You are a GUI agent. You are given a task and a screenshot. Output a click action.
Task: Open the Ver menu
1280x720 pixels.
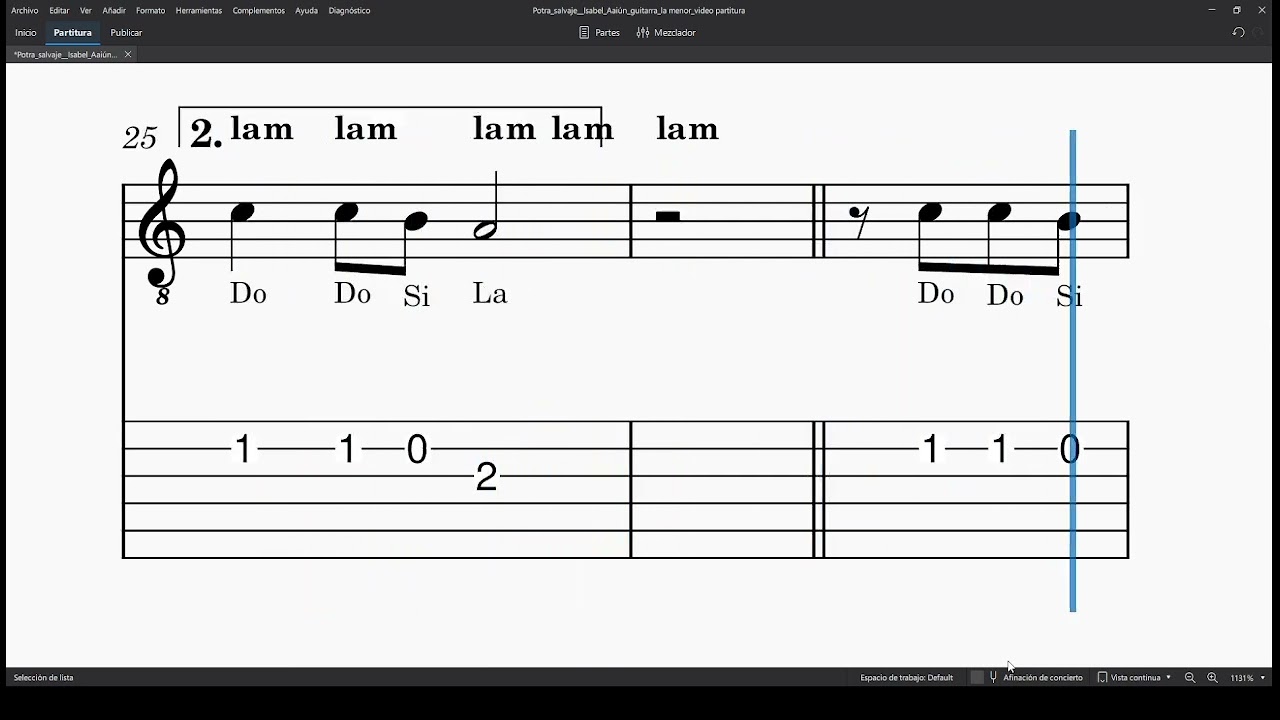[86, 10]
